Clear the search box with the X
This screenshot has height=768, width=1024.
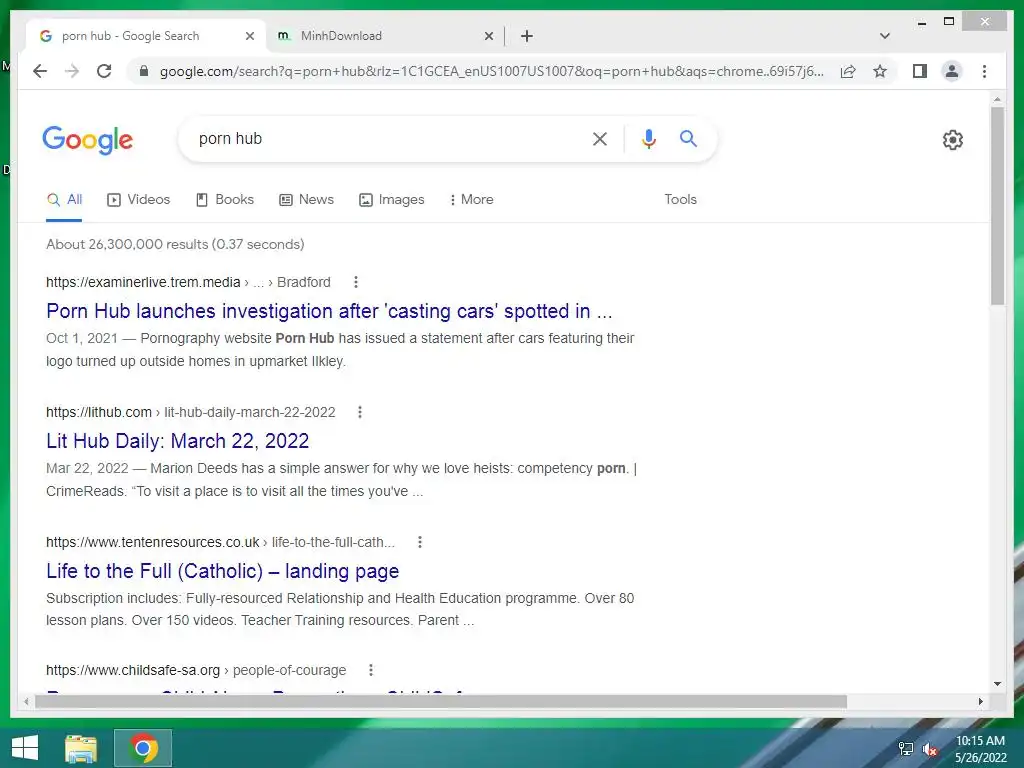[600, 138]
